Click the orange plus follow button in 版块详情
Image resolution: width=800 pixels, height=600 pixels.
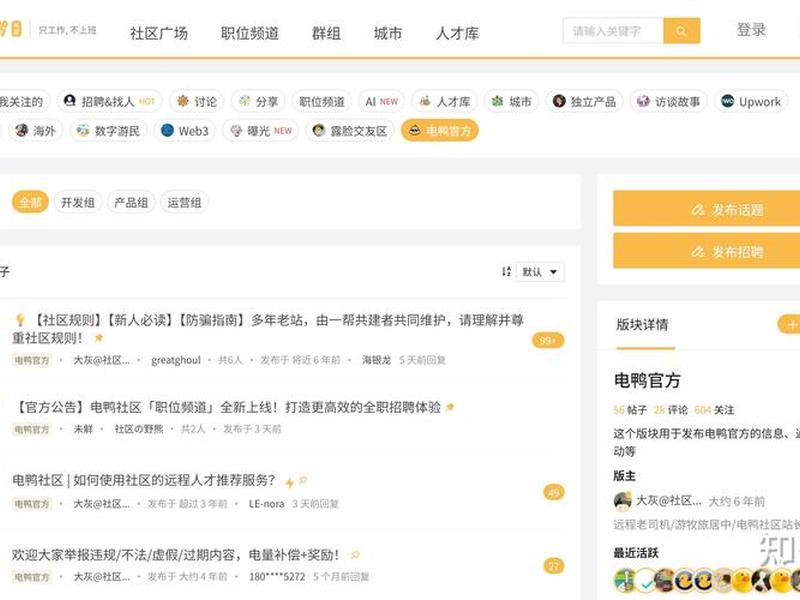pyautogui.click(x=789, y=324)
